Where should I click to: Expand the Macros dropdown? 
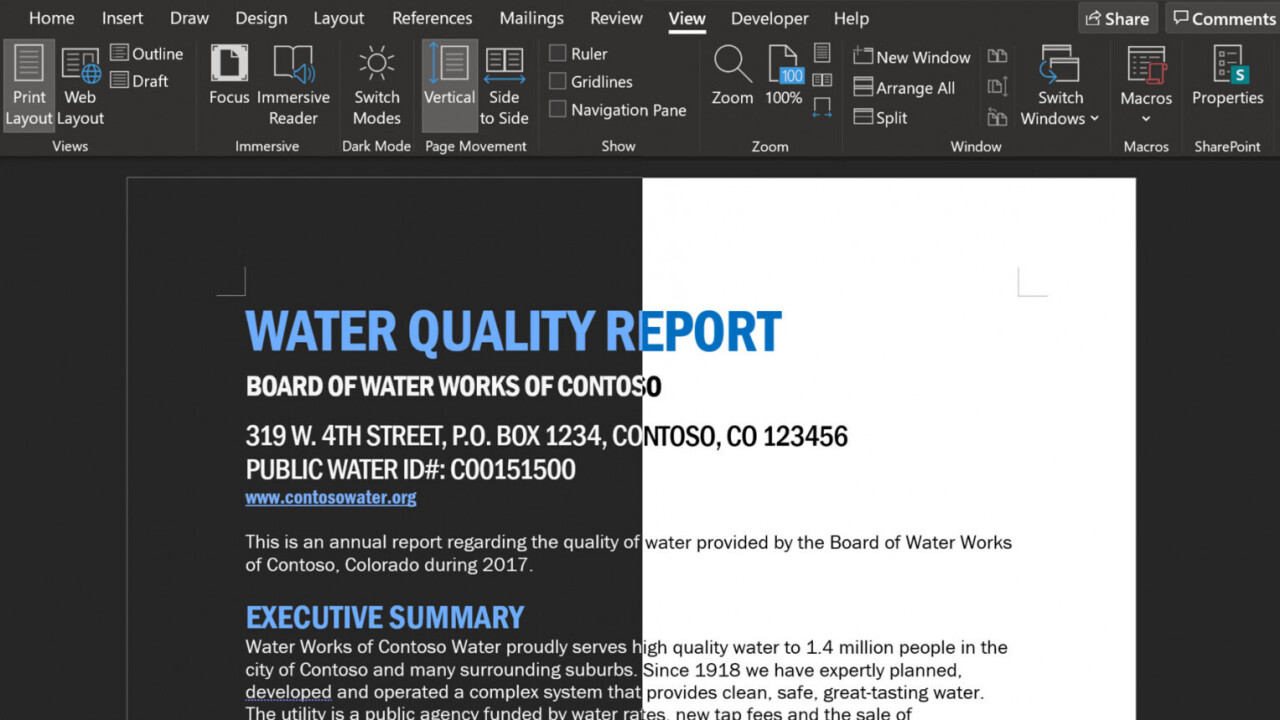1146,118
